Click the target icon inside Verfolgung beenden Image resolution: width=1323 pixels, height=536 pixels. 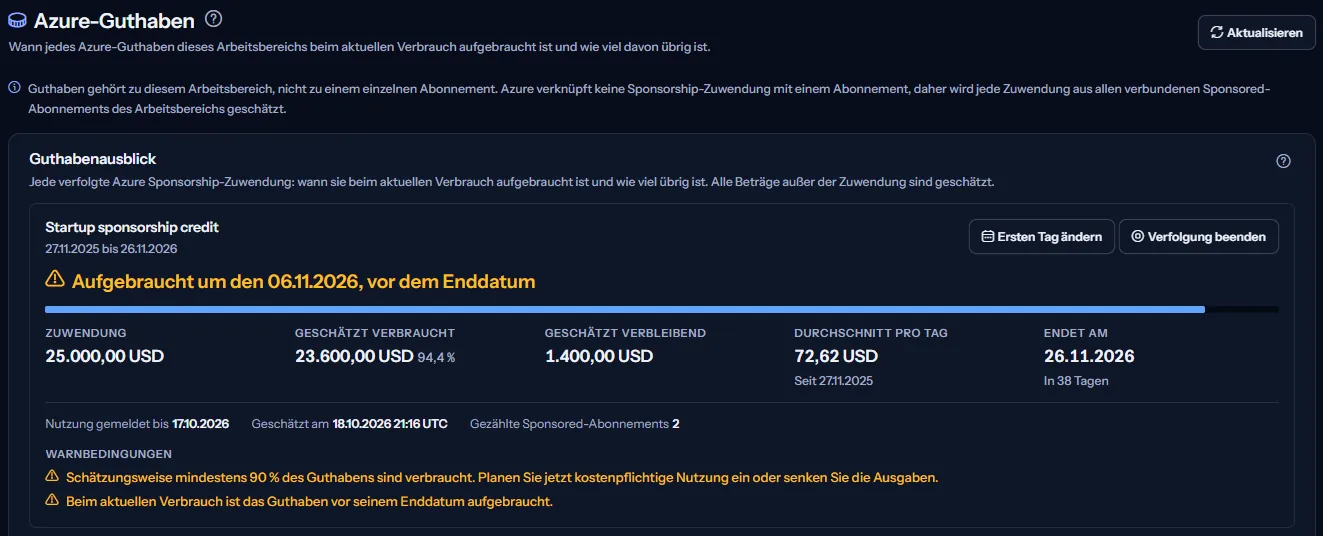tap(1137, 237)
